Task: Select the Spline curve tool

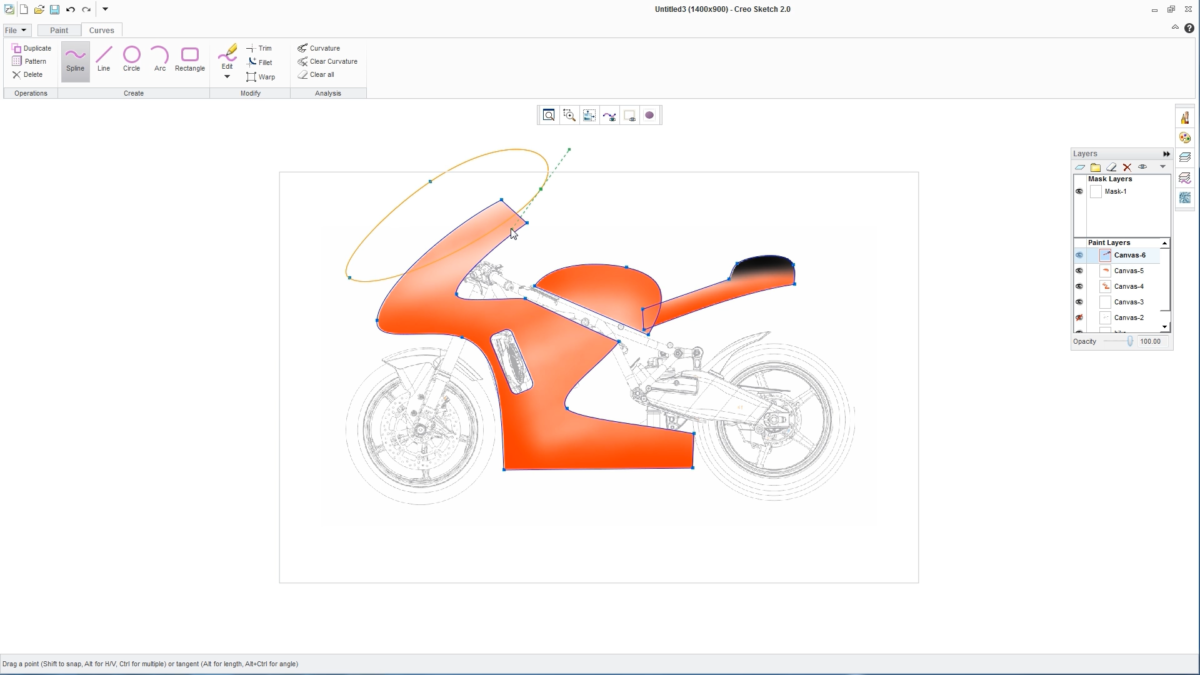Action: 75,60
